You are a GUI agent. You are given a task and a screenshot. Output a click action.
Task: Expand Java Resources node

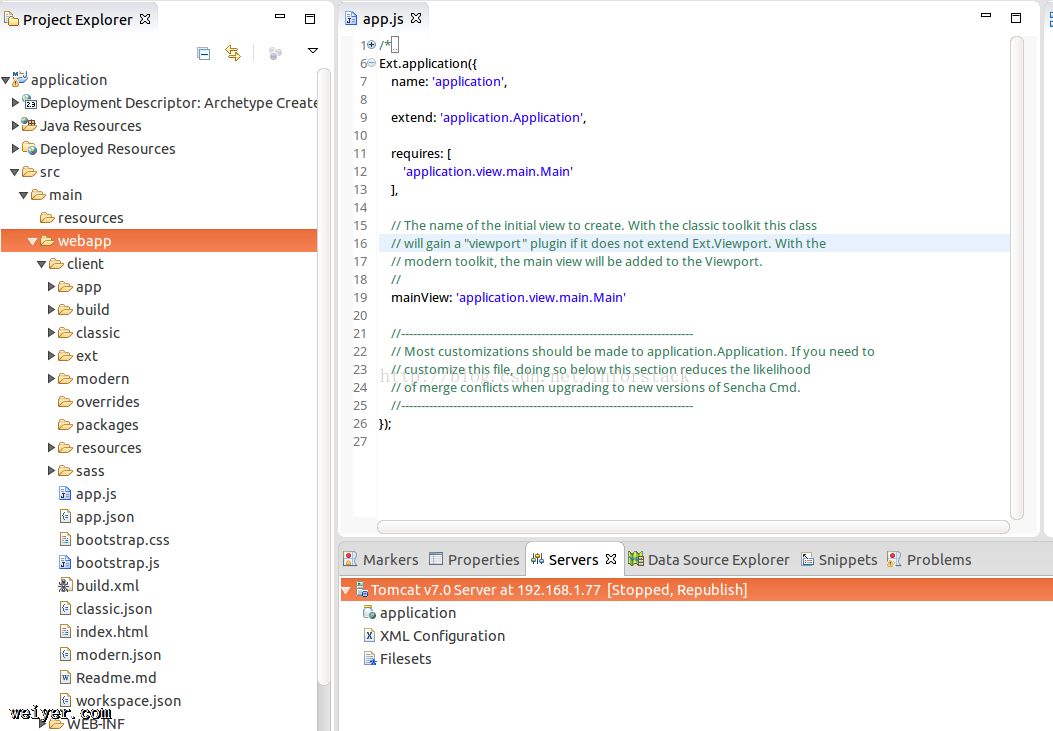15,126
